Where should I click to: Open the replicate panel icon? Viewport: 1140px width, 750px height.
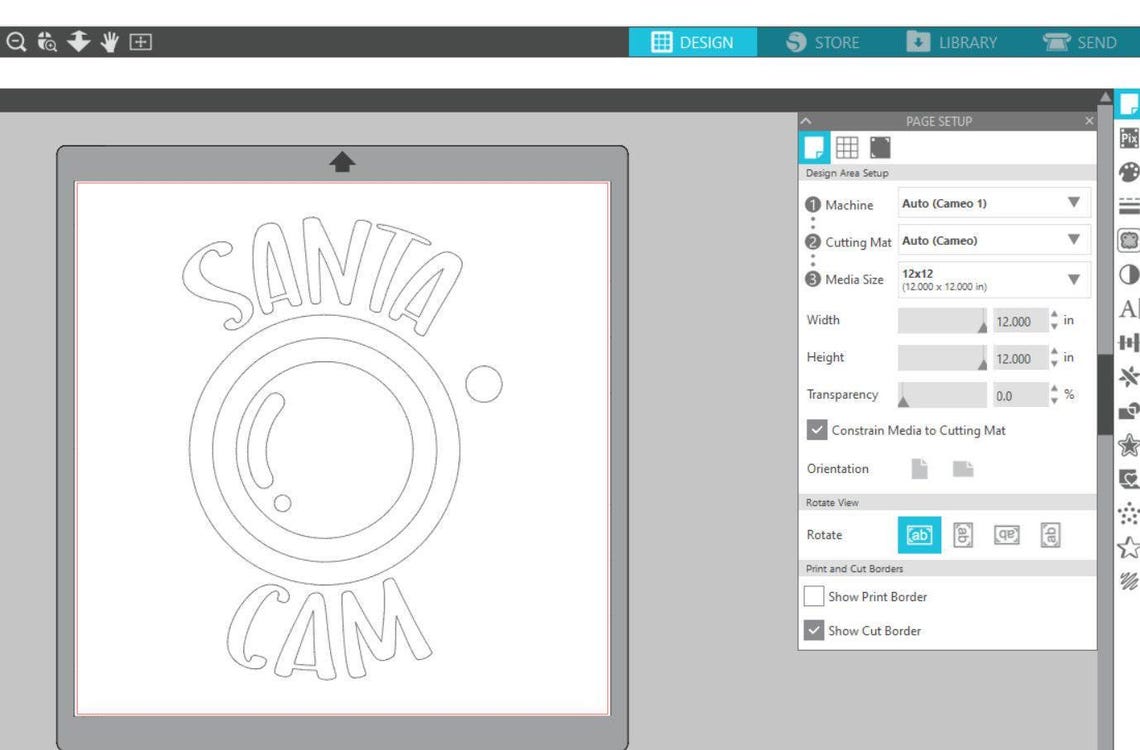[1128, 376]
